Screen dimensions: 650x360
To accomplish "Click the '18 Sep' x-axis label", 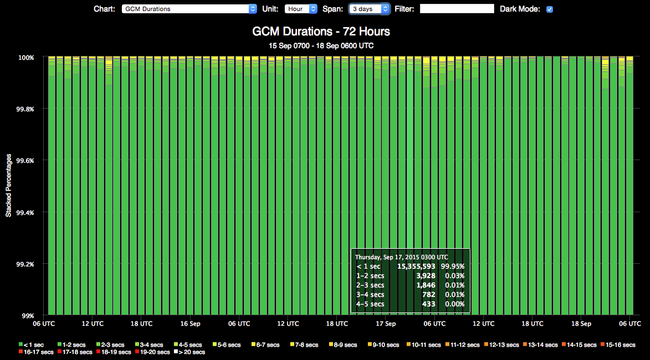I will tap(580, 323).
